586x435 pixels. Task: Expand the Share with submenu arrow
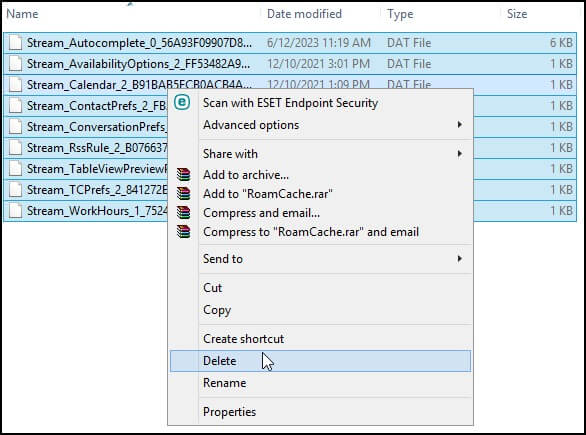(460, 154)
